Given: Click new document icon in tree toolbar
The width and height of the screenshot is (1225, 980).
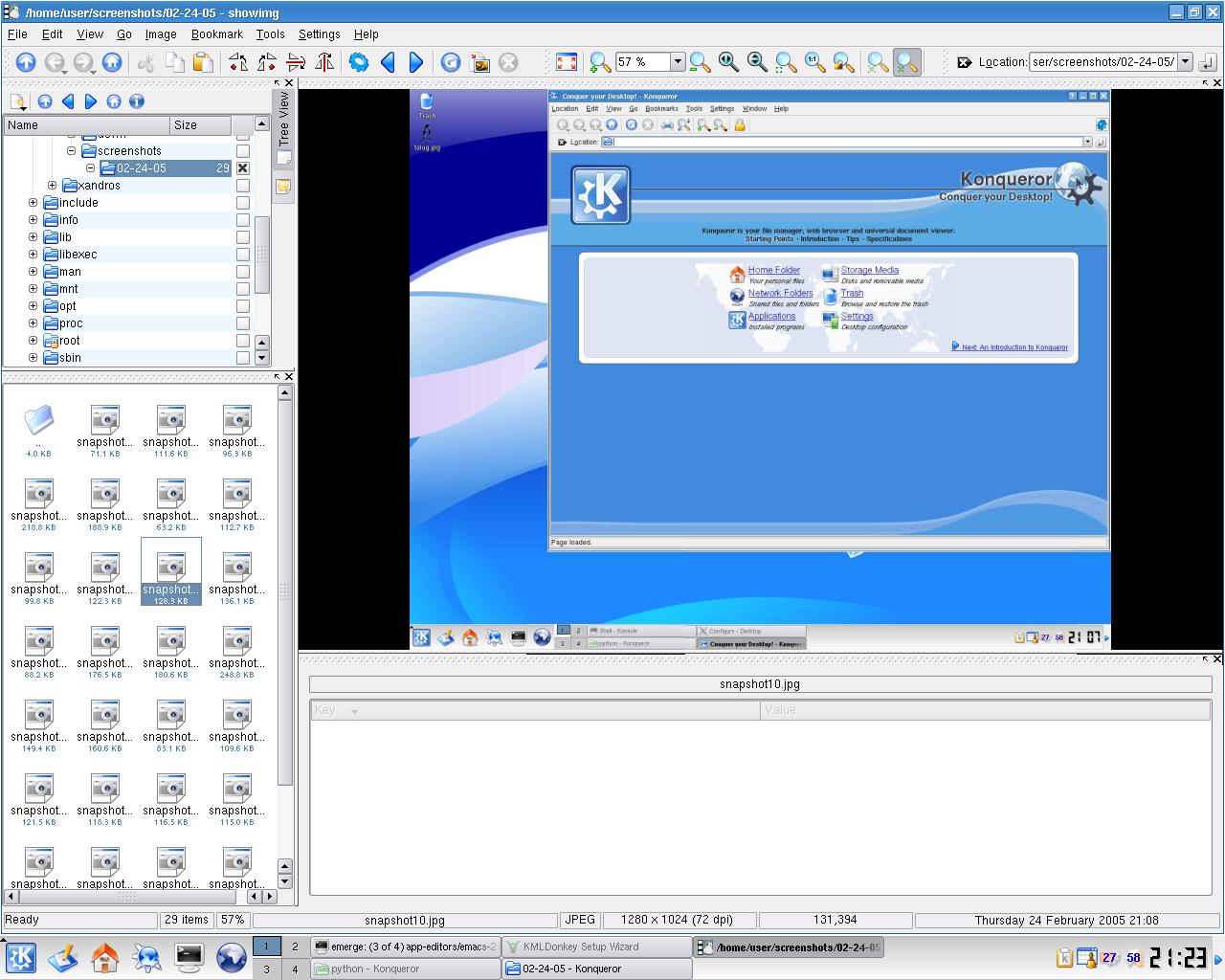Looking at the screenshot, I should [17, 101].
